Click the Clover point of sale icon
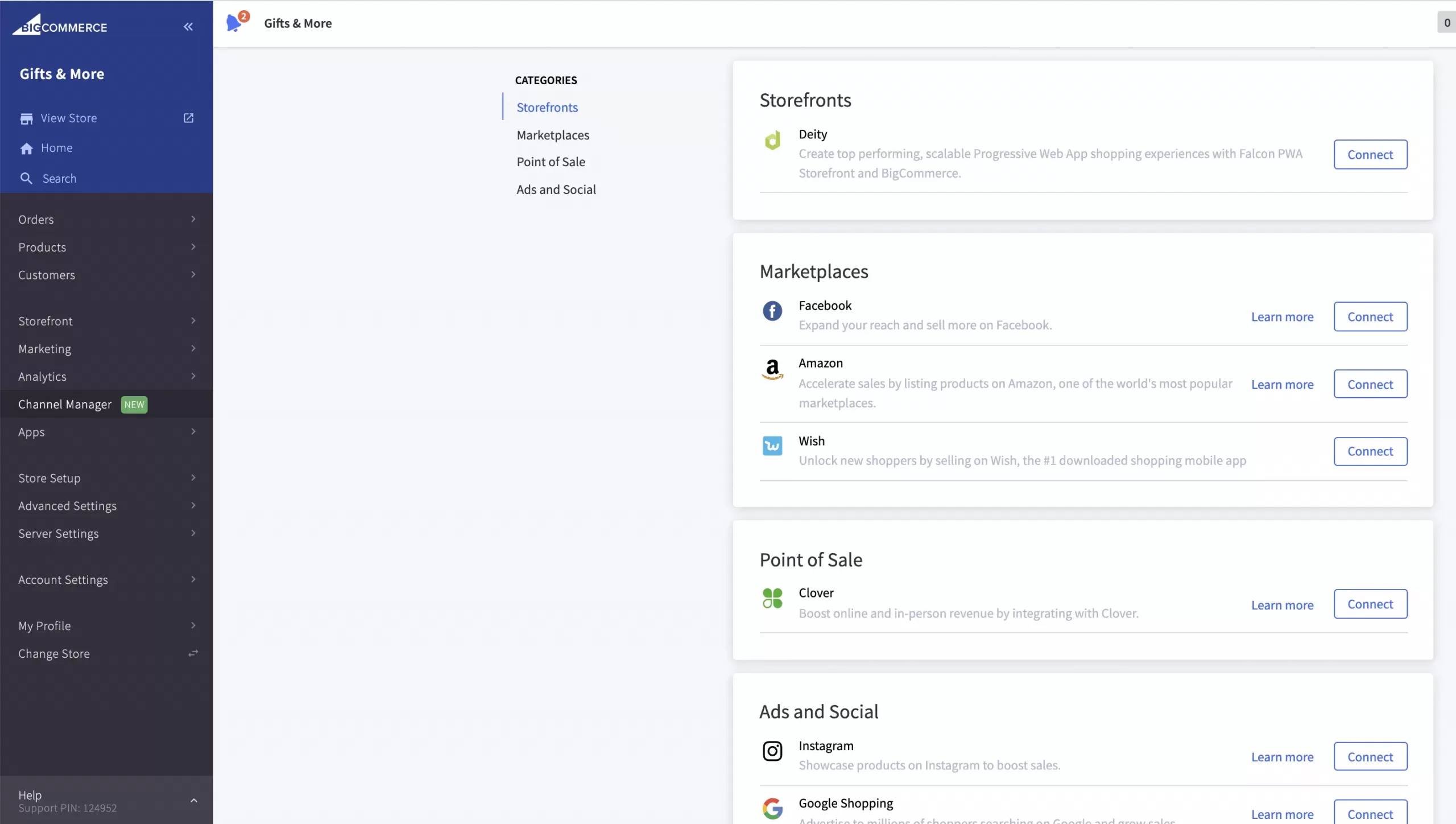 pos(771,598)
